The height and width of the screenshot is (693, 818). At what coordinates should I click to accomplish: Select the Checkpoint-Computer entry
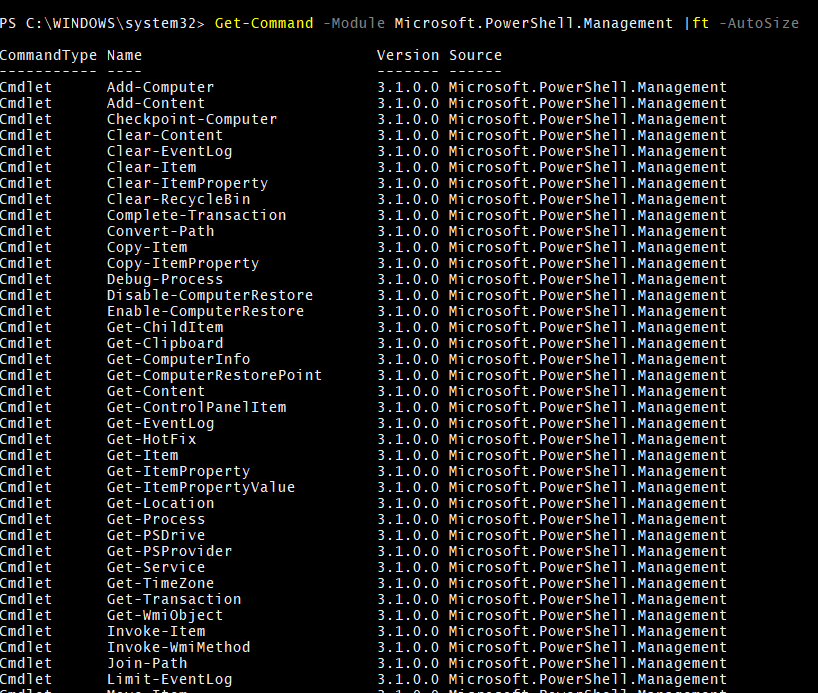(x=192, y=119)
